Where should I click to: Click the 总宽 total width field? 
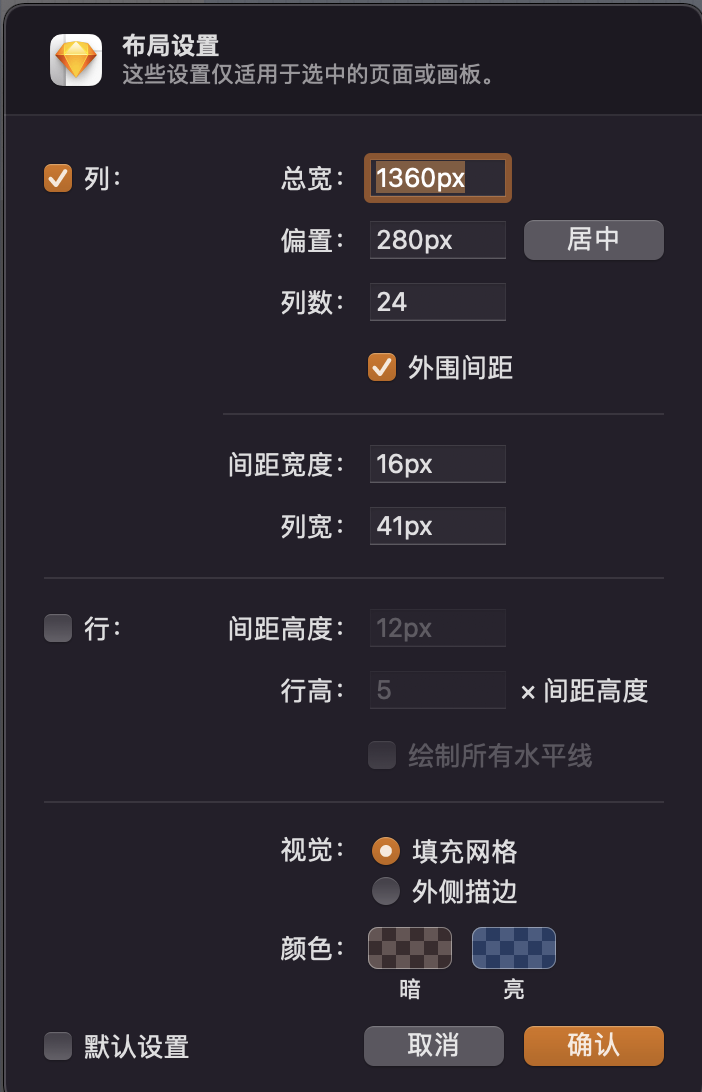[x=438, y=179]
